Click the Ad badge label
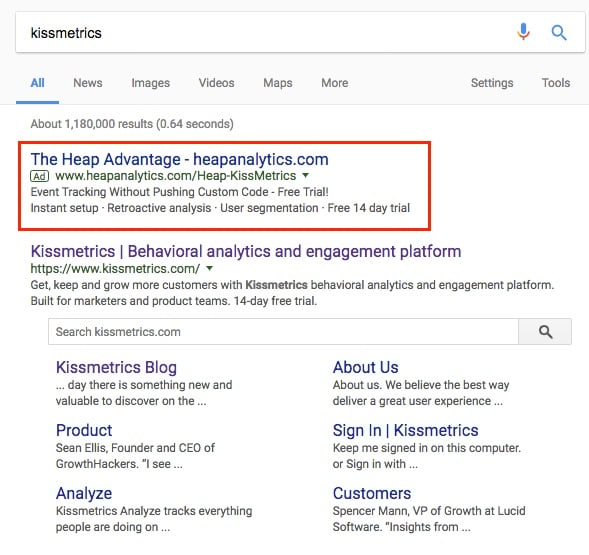This screenshot has height=555, width=589. click(x=39, y=176)
